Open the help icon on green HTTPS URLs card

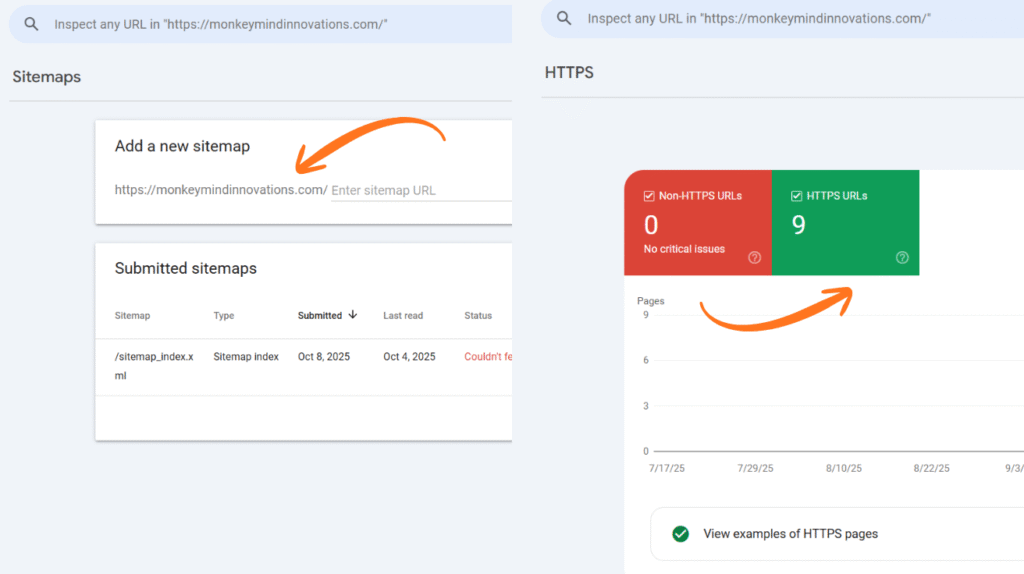pos(902,257)
